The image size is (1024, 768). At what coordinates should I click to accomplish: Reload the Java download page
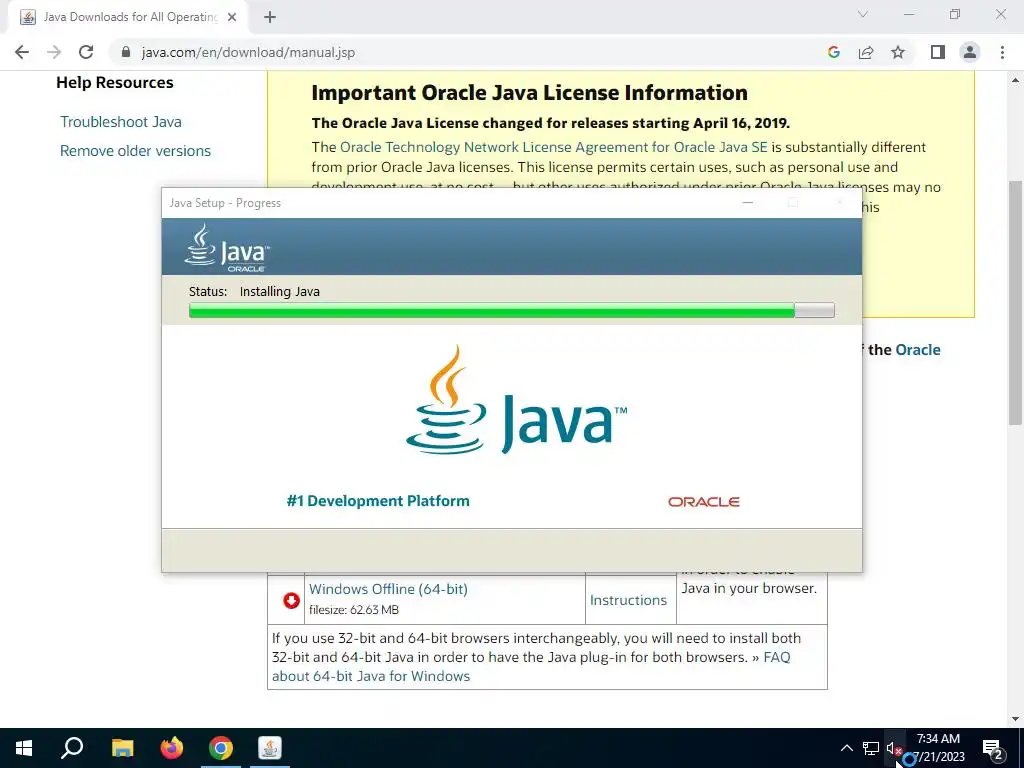click(x=86, y=52)
